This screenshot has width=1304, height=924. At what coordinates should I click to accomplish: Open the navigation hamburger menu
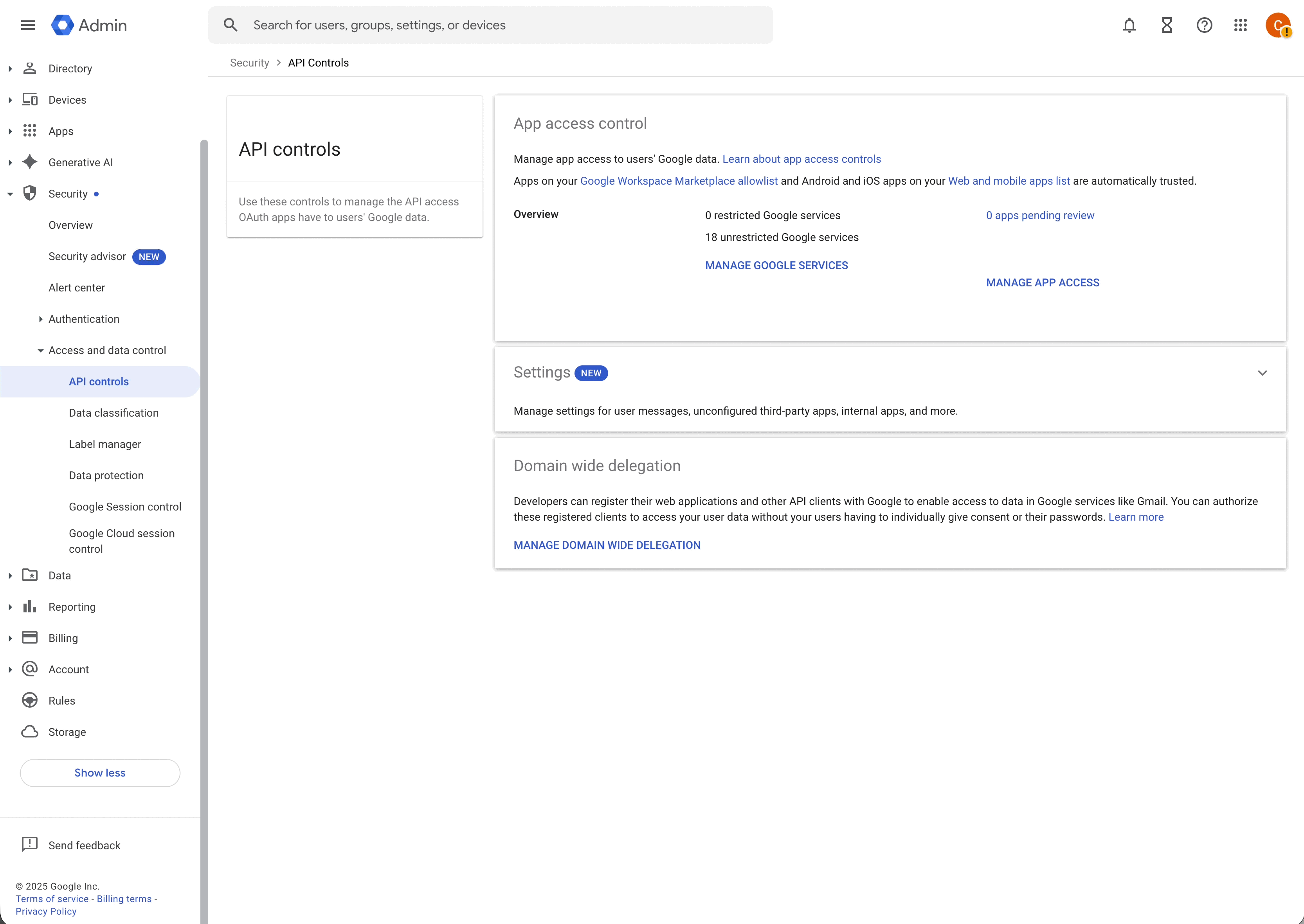click(27, 25)
